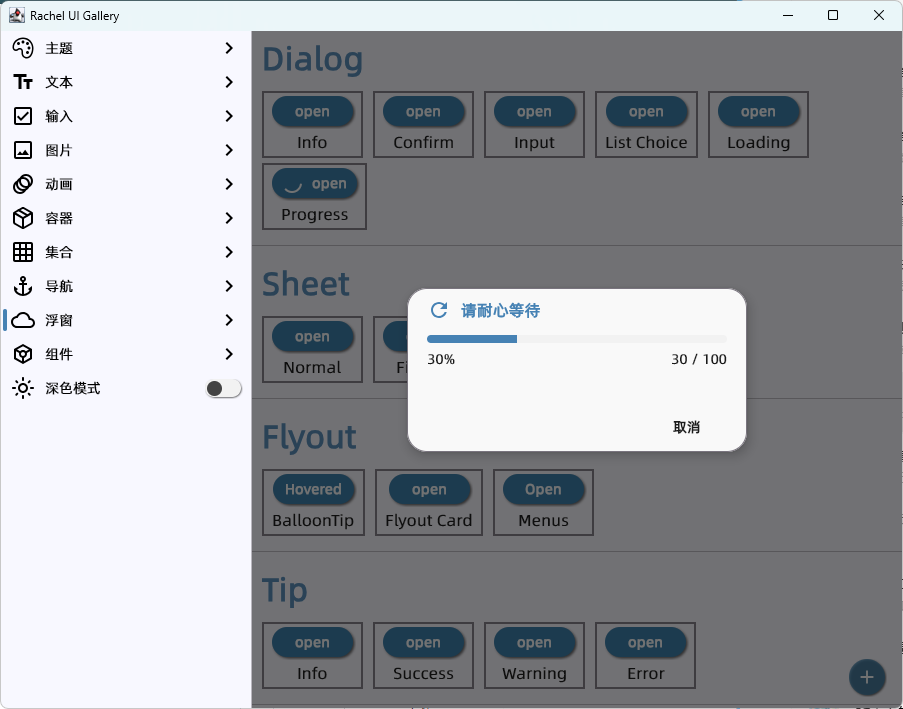Open the List Choice dialog

point(646,111)
